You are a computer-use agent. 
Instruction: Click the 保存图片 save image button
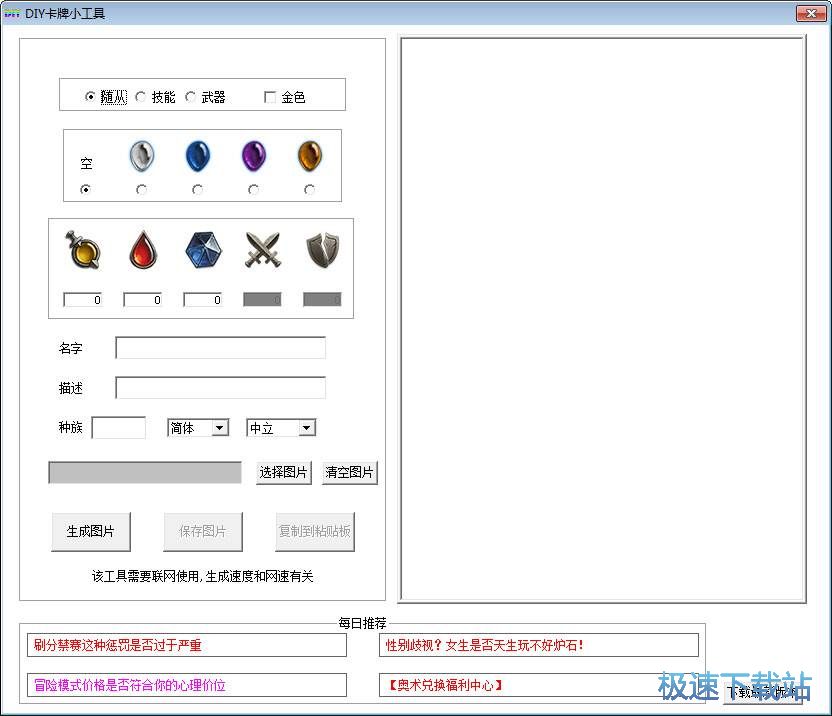[x=203, y=532]
